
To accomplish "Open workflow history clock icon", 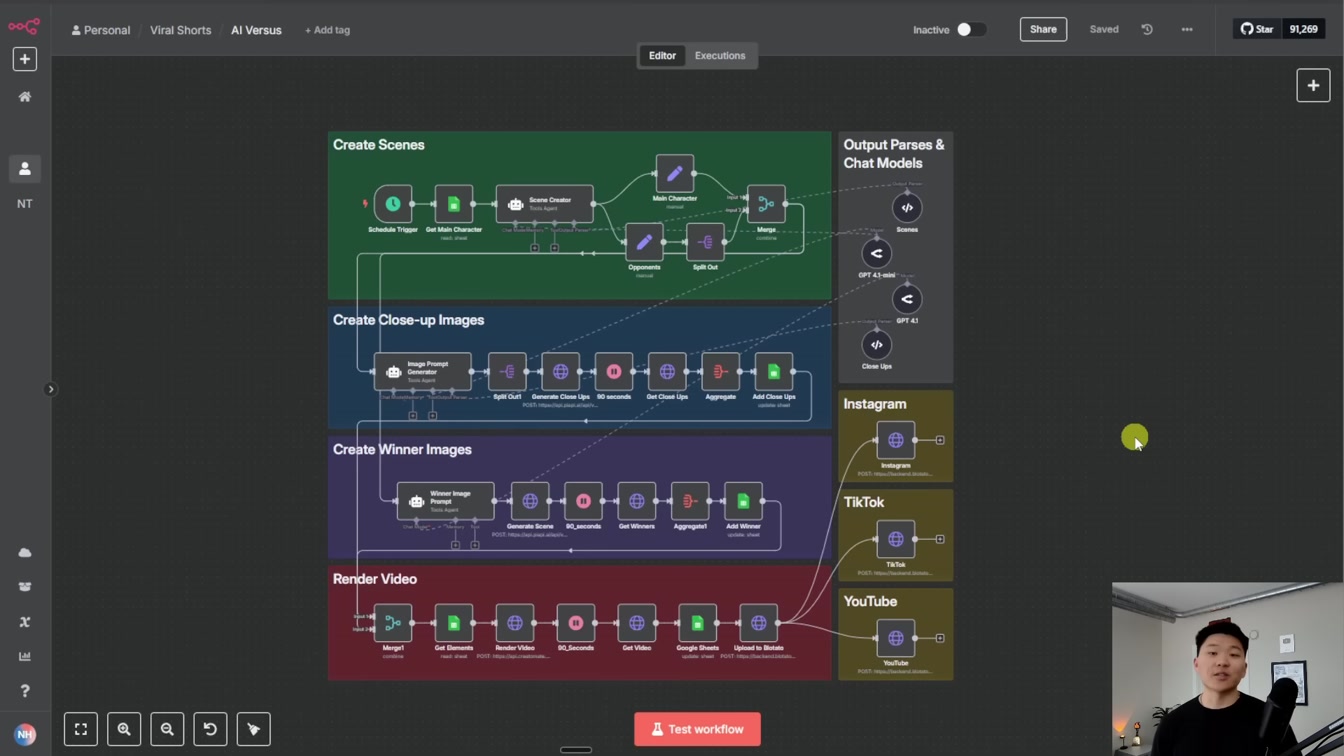I will click(x=1147, y=30).
